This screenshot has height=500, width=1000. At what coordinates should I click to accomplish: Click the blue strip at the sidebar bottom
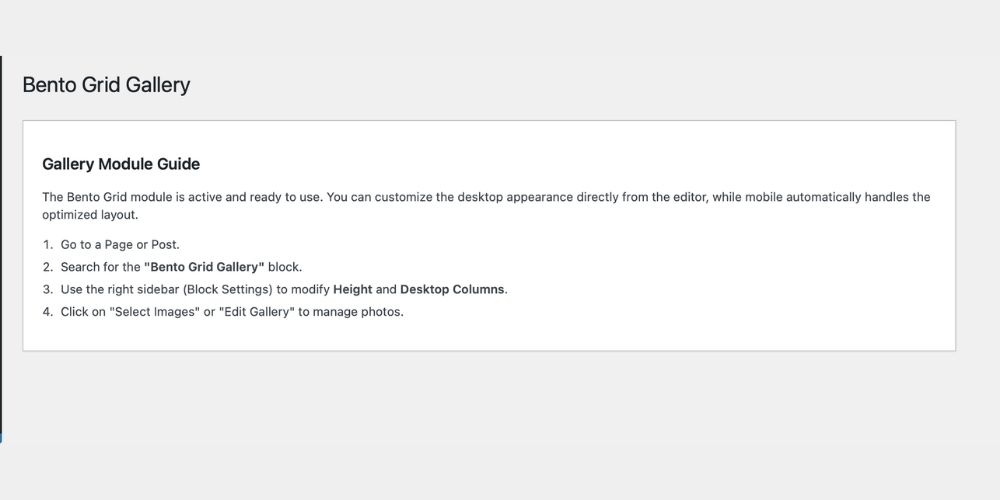click(x=1, y=437)
